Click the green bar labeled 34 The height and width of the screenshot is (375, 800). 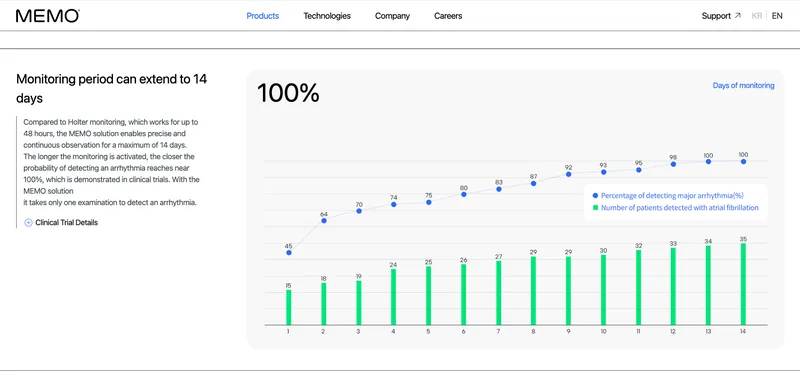click(x=708, y=285)
